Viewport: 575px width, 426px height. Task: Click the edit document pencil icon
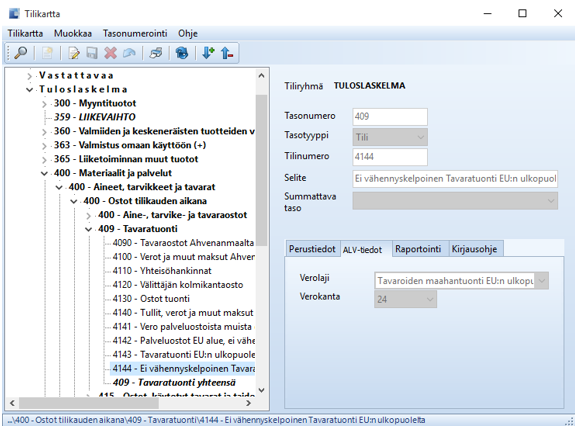point(74,53)
